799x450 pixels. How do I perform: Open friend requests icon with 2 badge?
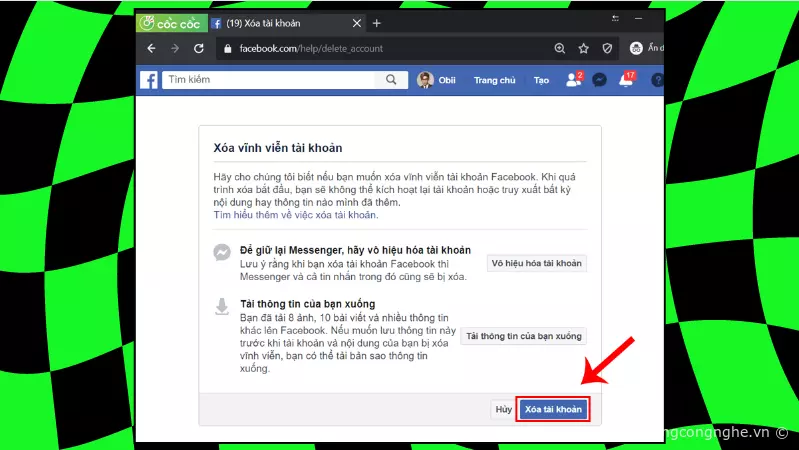(573, 80)
